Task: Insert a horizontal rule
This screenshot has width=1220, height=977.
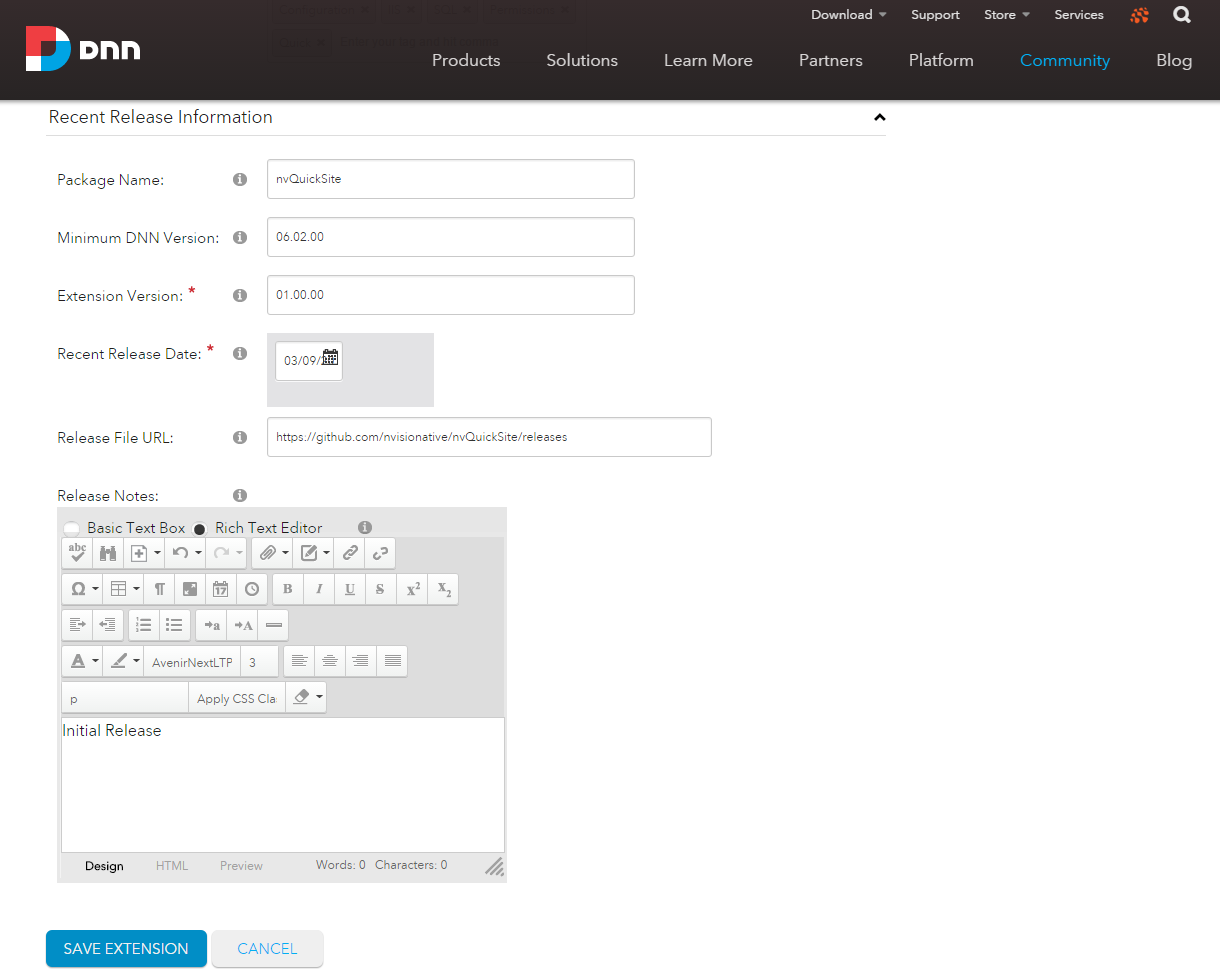Action: pyautogui.click(x=273, y=625)
